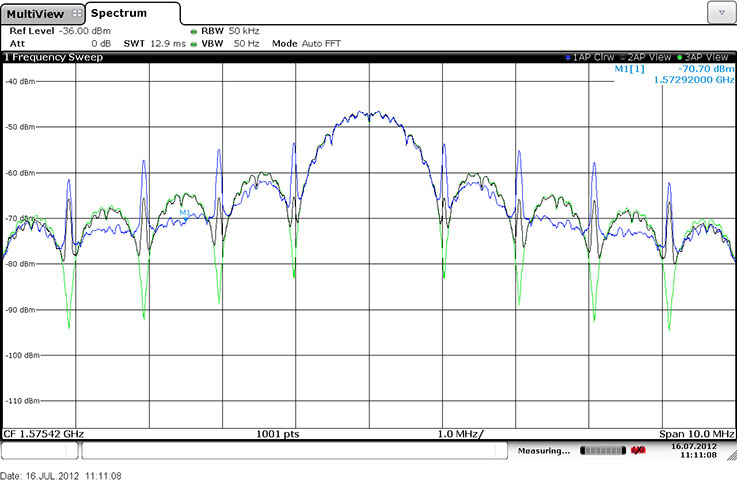
Task: Click the Measuring progress bar
Action: [x=599, y=452]
